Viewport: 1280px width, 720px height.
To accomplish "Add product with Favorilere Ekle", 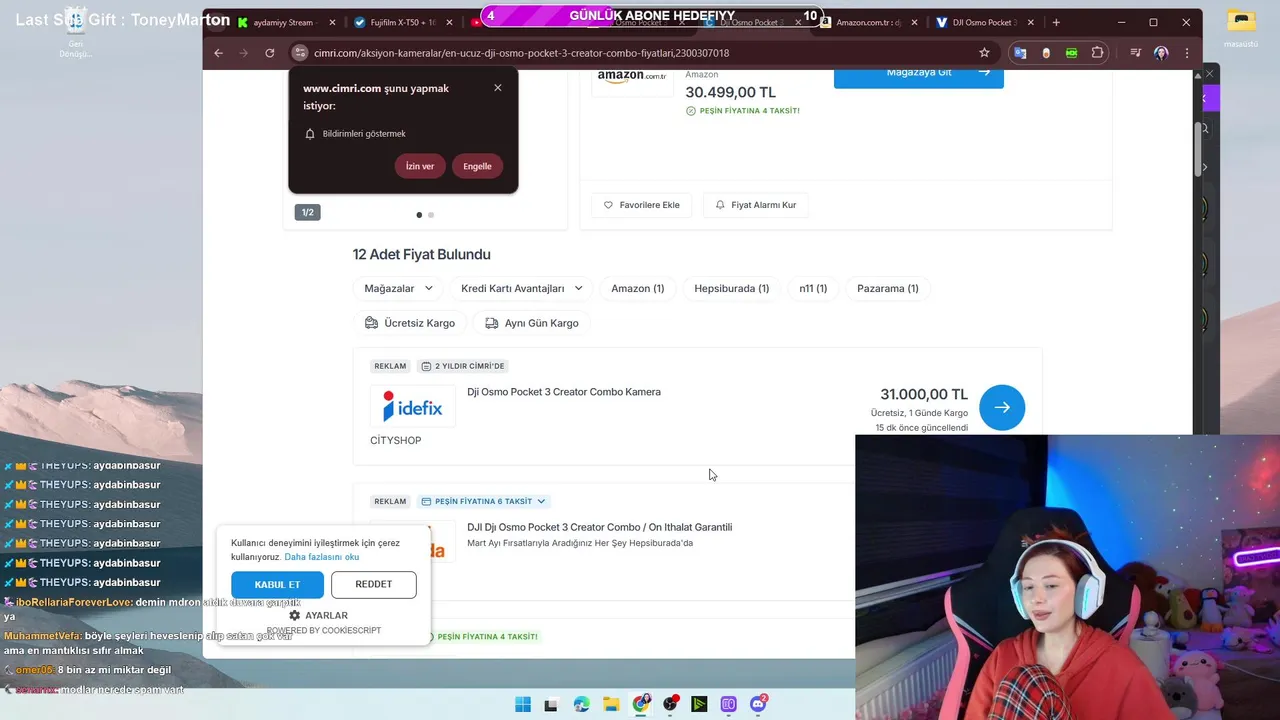I will coord(642,205).
